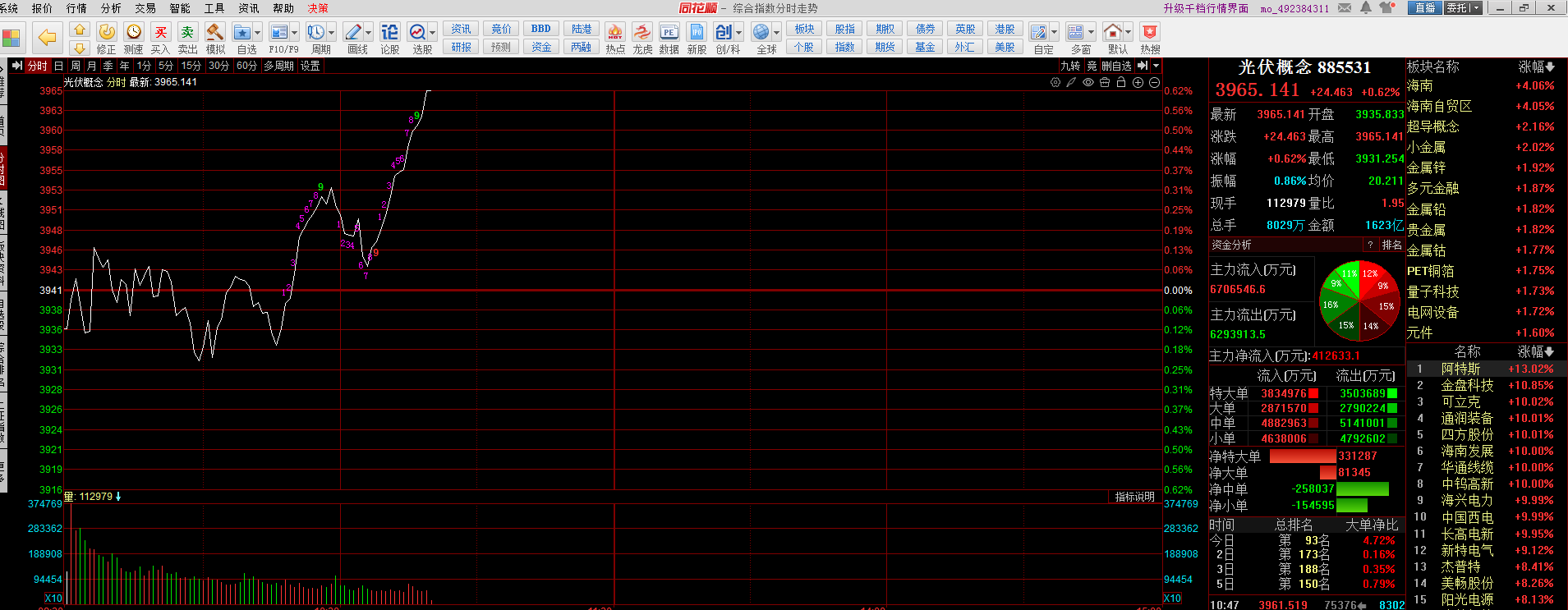
Task: Expand the 自选 dropdown arrow
Action: coord(258,33)
